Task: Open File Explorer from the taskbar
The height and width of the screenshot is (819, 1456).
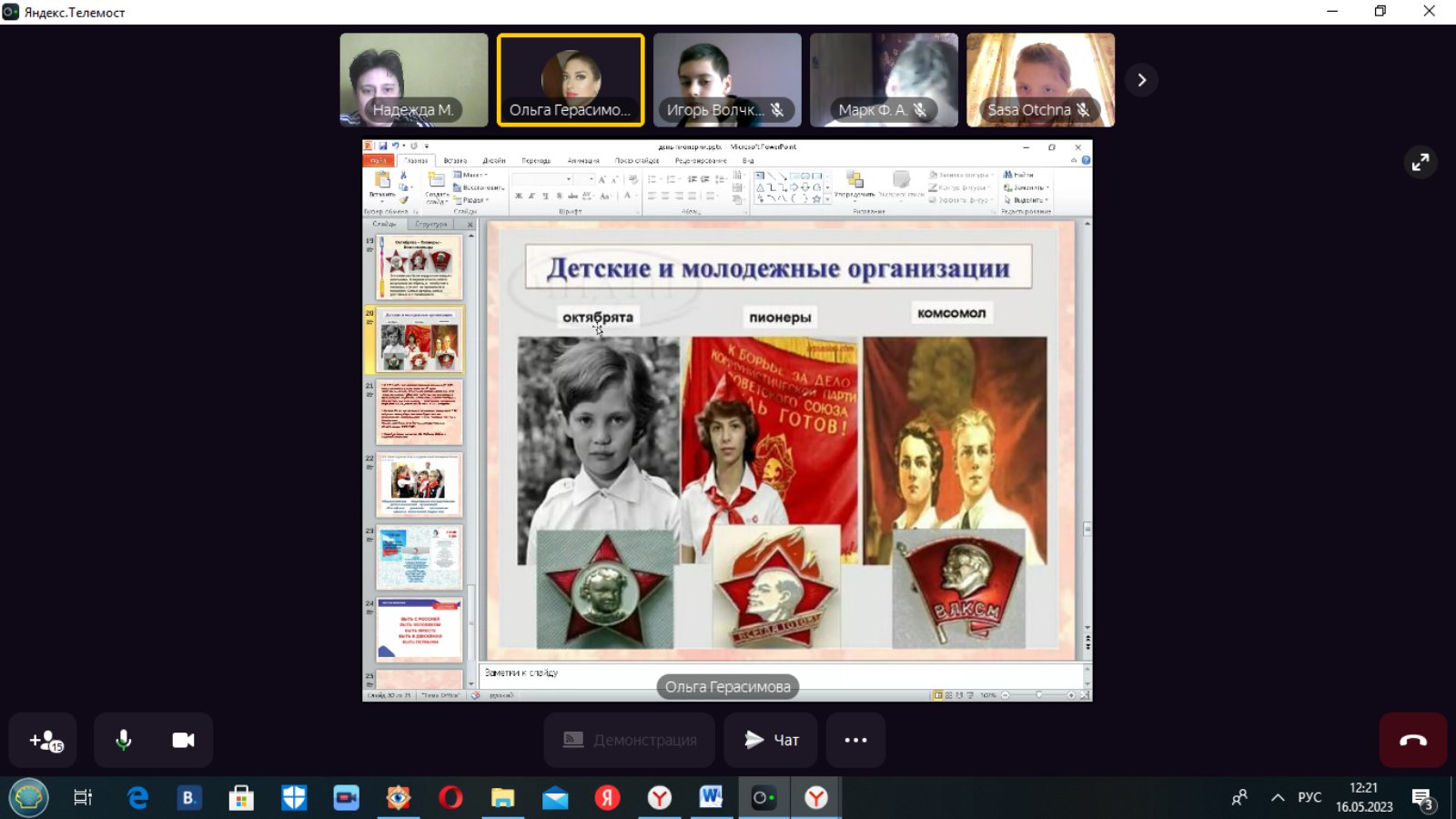Action: (x=502, y=798)
